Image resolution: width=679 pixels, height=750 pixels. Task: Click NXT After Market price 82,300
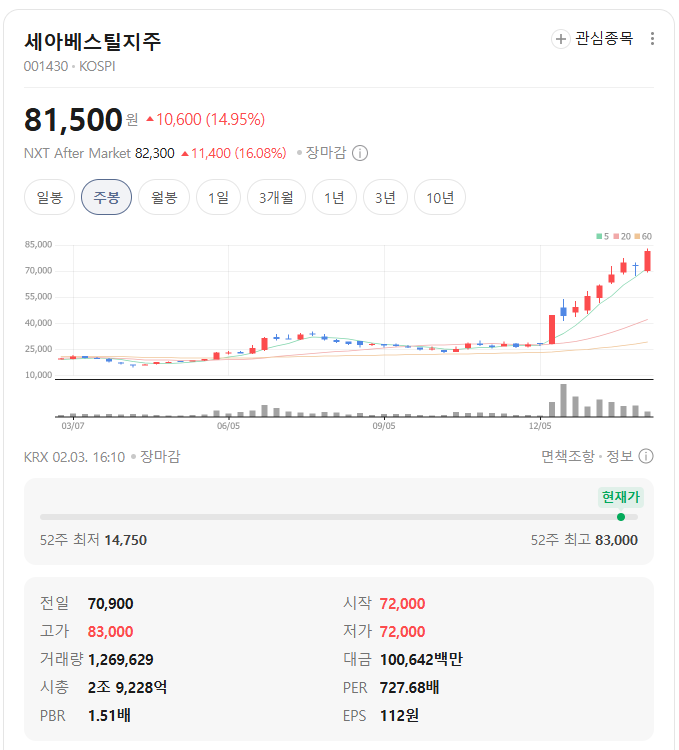[154, 153]
